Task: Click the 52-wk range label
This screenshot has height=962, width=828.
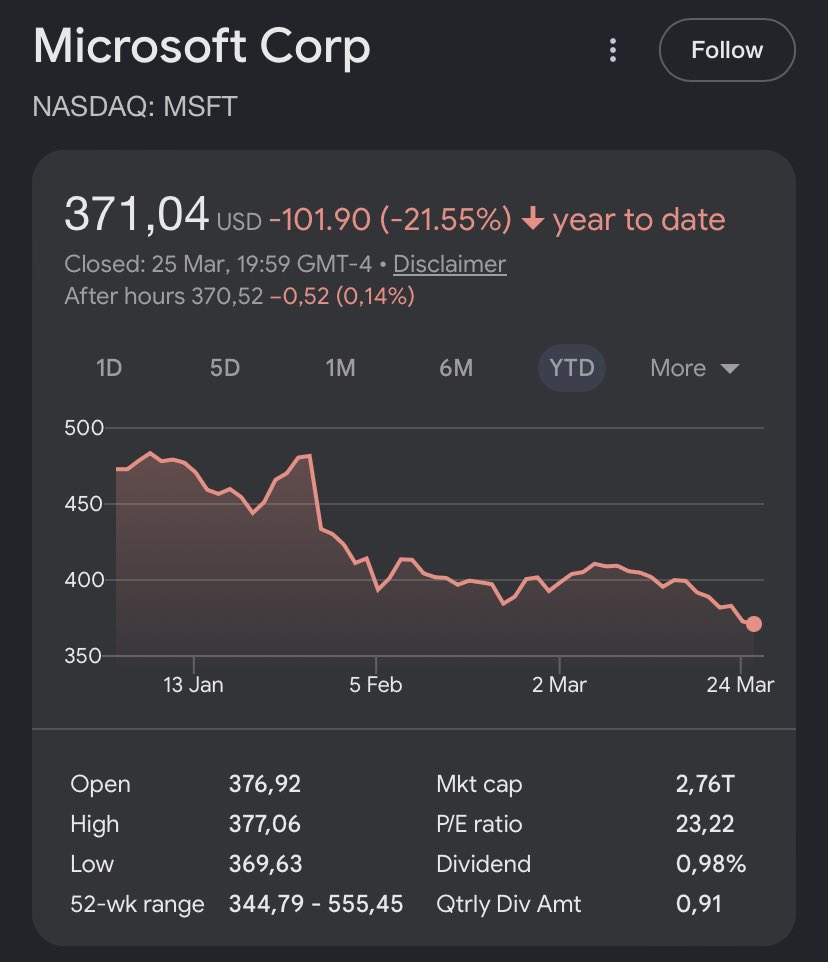Action: [137, 904]
